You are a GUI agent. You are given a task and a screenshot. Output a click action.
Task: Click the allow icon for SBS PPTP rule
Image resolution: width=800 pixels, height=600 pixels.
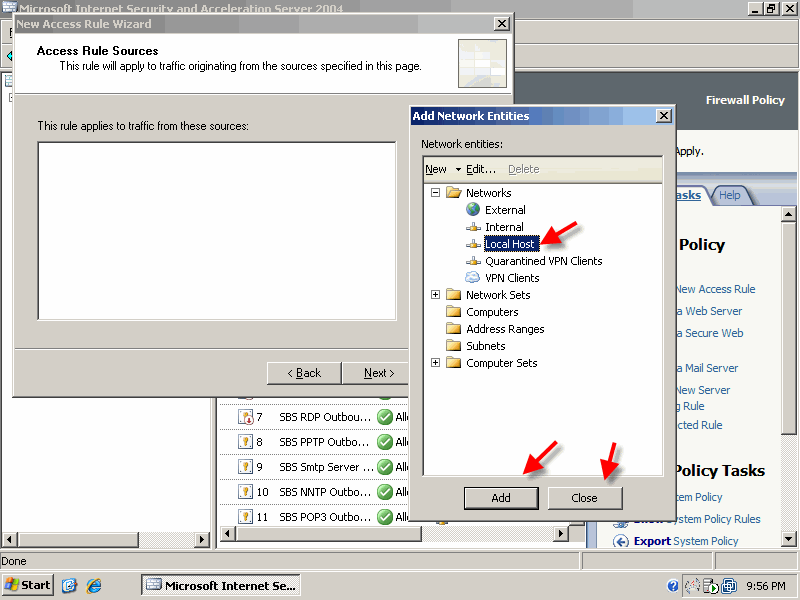pos(385,442)
